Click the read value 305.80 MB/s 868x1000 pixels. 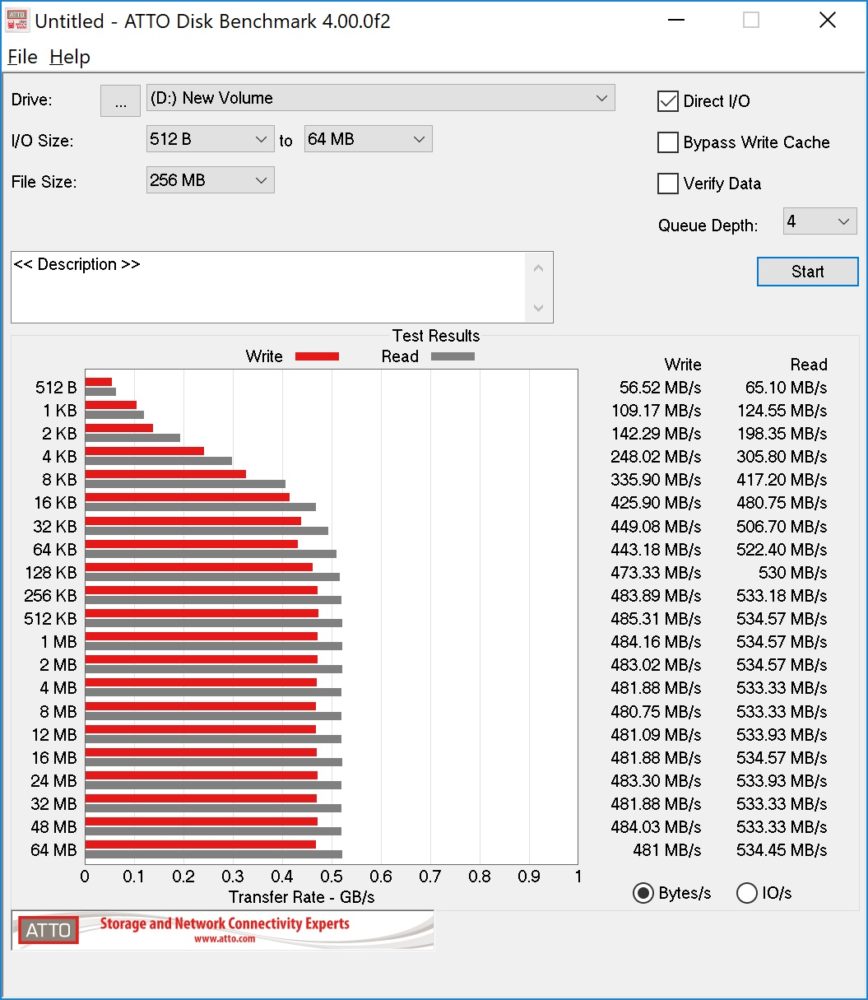click(x=782, y=457)
